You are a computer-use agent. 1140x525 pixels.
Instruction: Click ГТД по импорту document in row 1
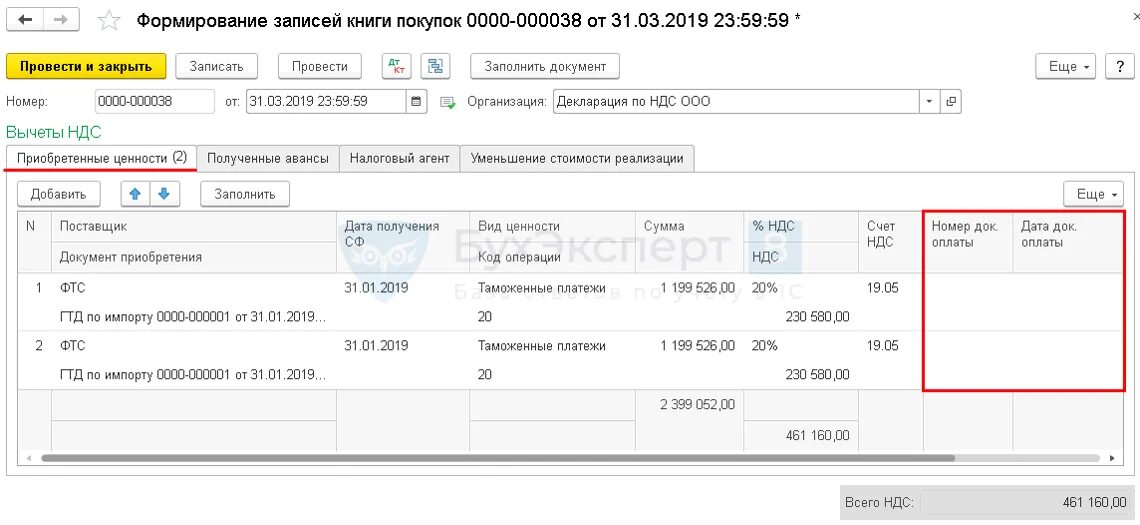click(193, 317)
